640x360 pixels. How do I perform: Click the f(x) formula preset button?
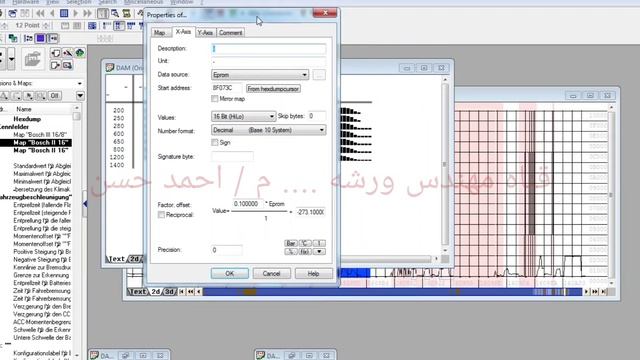[x=305, y=251]
